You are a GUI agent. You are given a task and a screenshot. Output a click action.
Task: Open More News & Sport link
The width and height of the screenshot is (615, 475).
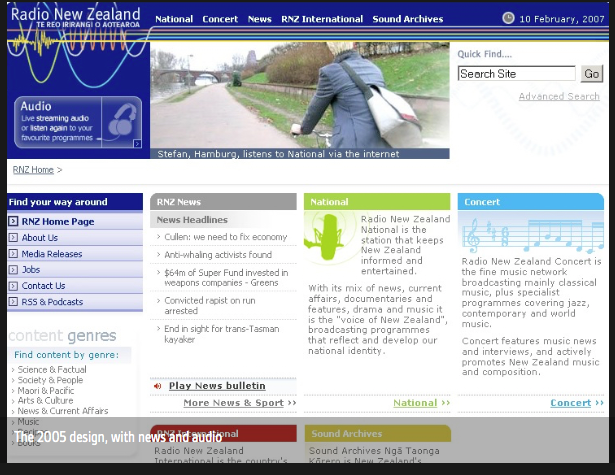(x=233, y=403)
